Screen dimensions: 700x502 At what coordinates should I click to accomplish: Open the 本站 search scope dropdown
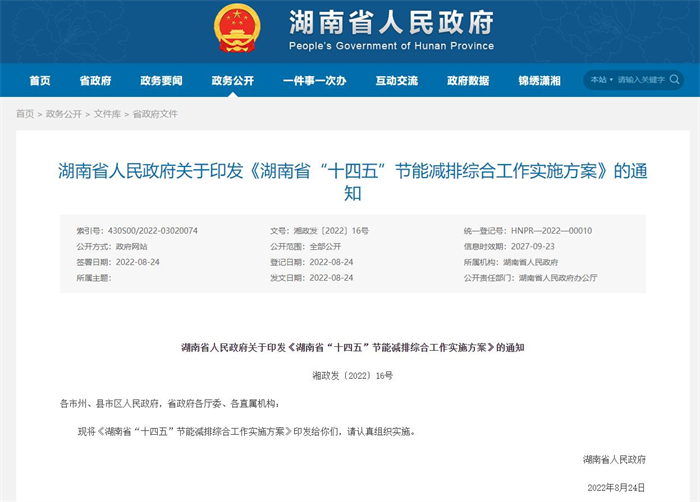click(601, 80)
